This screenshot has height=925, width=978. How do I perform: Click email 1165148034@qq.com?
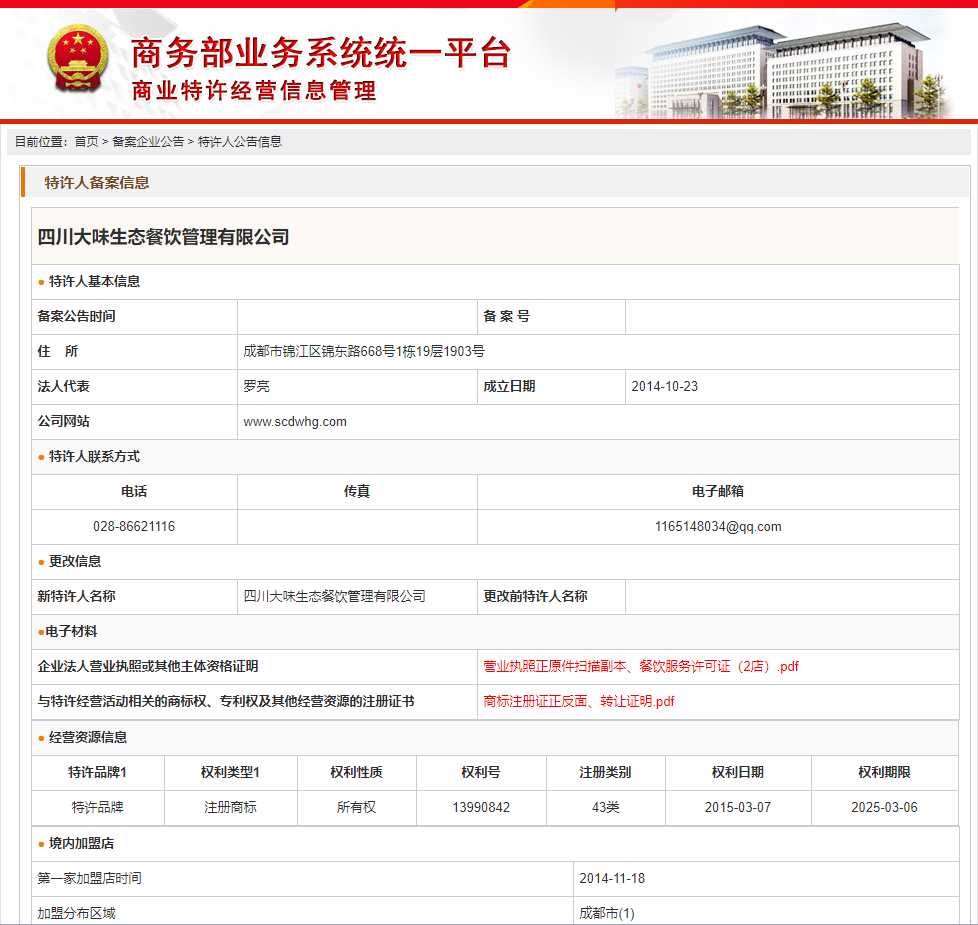[x=718, y=526]
